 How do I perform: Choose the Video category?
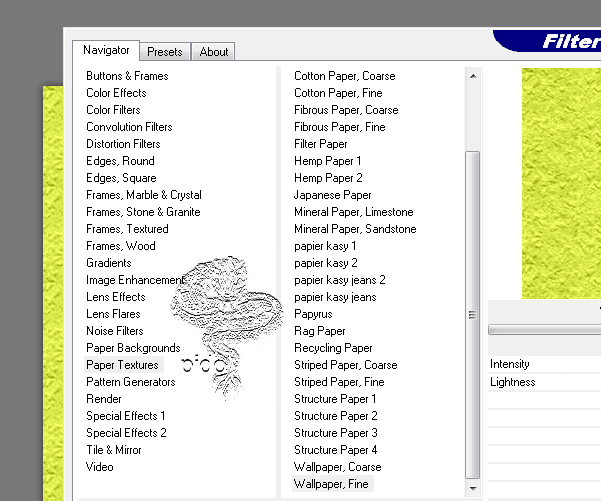(x=100, y=467)
